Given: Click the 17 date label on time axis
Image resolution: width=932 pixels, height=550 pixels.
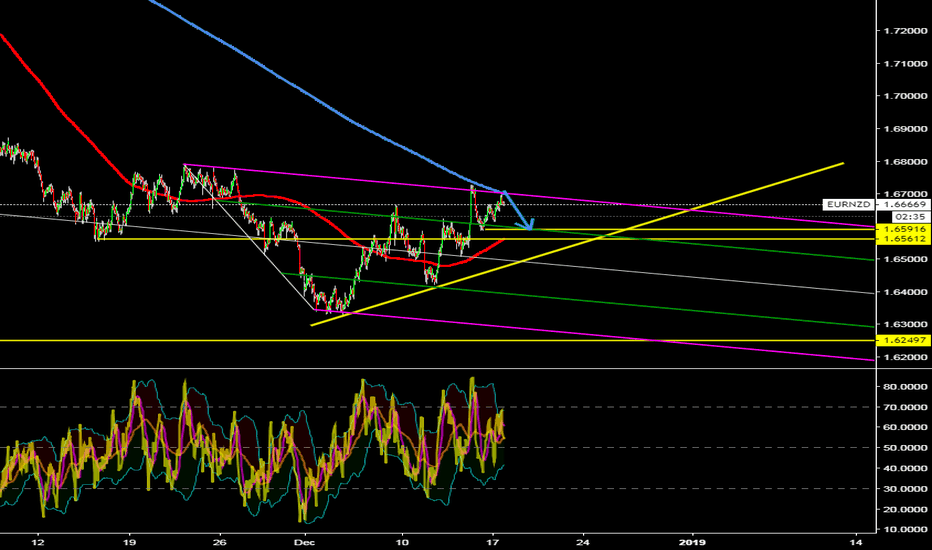Looking at the screenshot, I should coord(492,542).
